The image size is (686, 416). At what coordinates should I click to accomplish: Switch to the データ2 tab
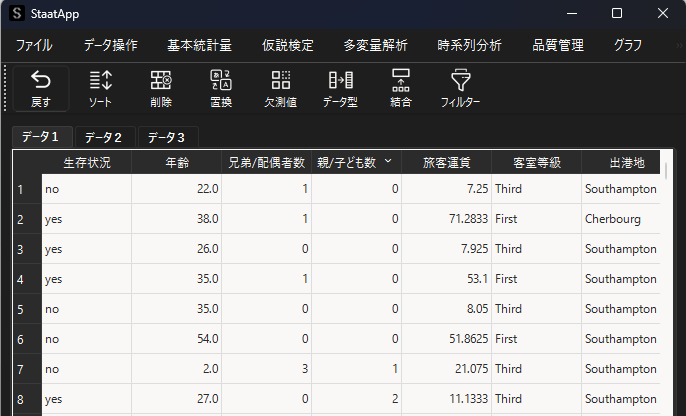click(103, 137)
